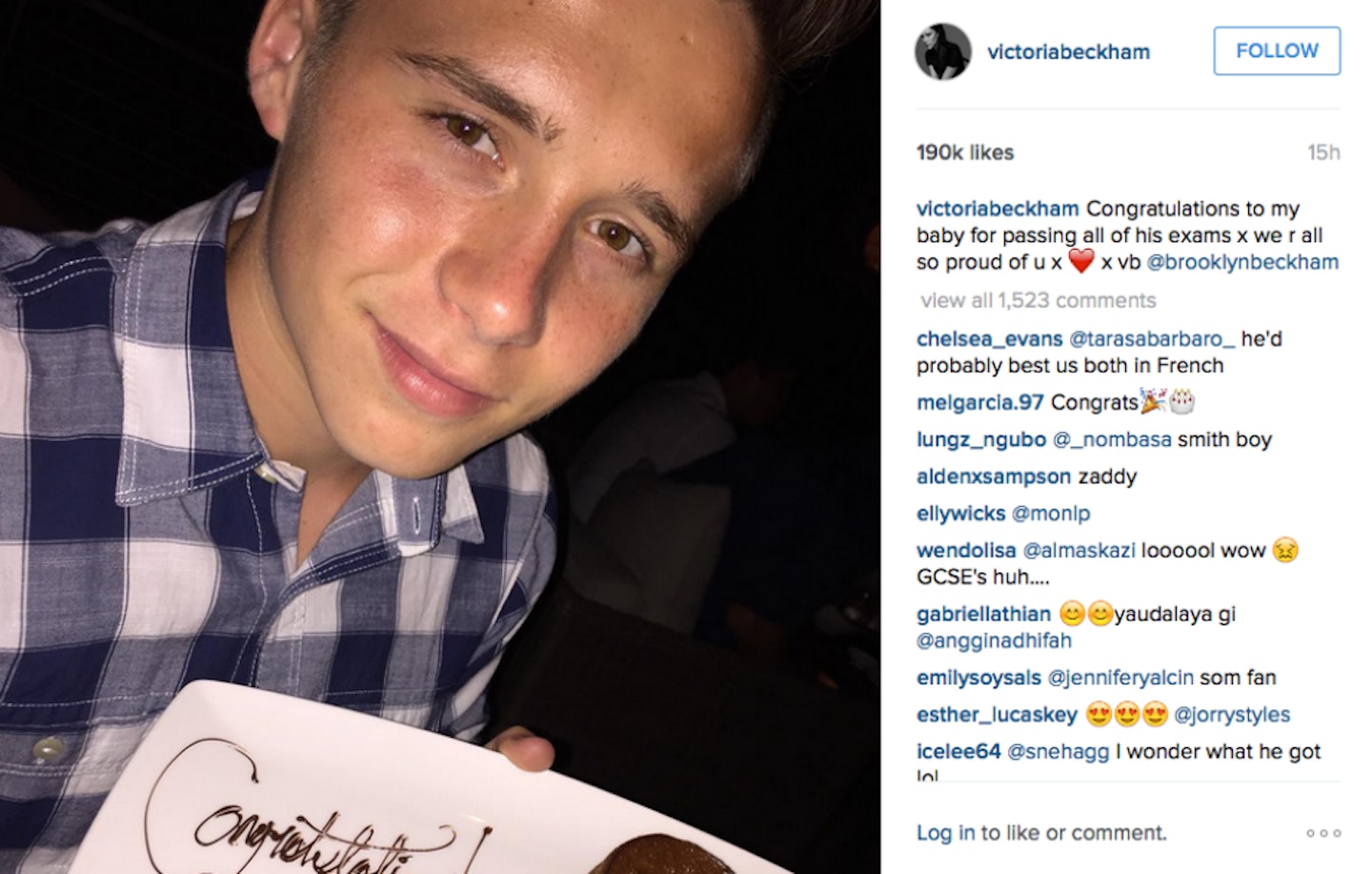Open the @brooklynbeckham mention in caption

coord(1242,262)
